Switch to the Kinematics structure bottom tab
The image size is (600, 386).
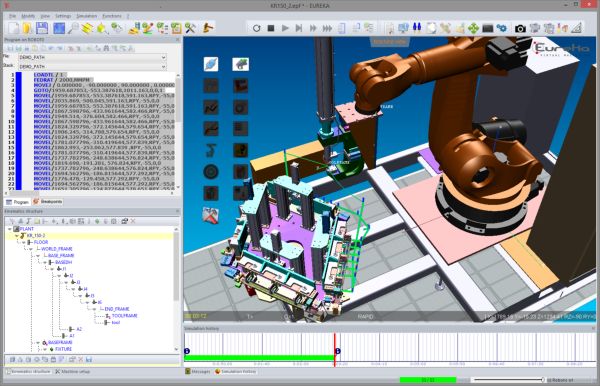click(x=29, y=371)
